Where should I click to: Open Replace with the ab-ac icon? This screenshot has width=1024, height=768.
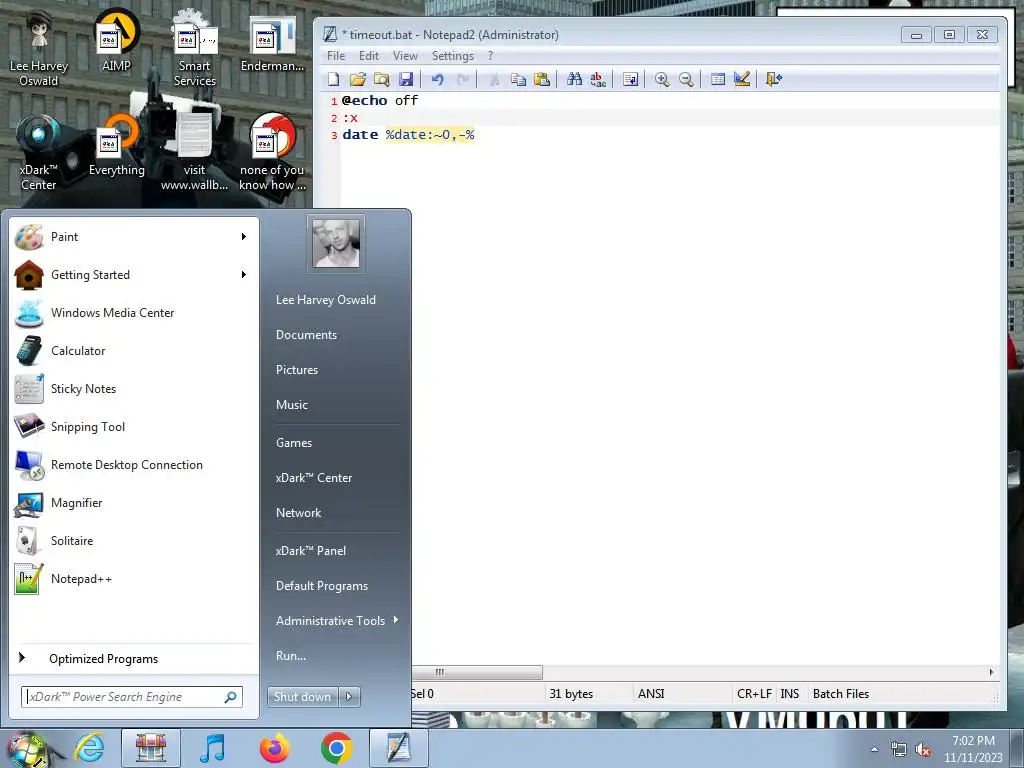pyautogui.click(x=598, y=79)
